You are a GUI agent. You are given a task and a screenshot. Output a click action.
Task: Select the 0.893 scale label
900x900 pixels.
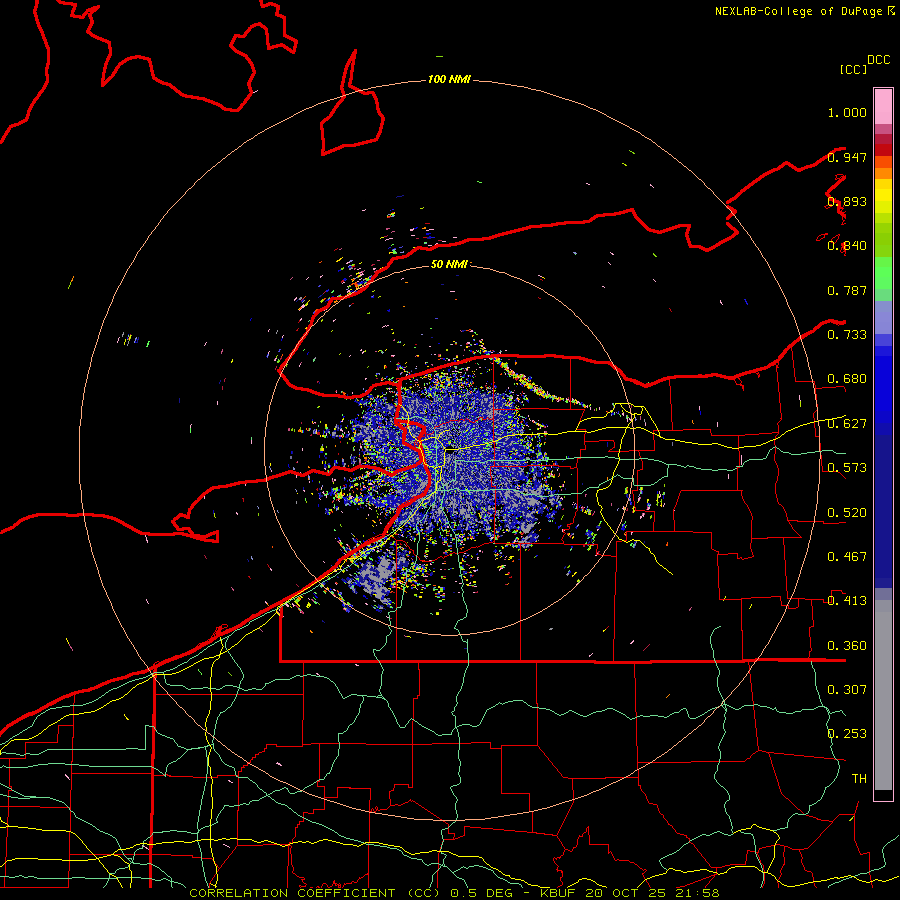click(x=847, y=201)
